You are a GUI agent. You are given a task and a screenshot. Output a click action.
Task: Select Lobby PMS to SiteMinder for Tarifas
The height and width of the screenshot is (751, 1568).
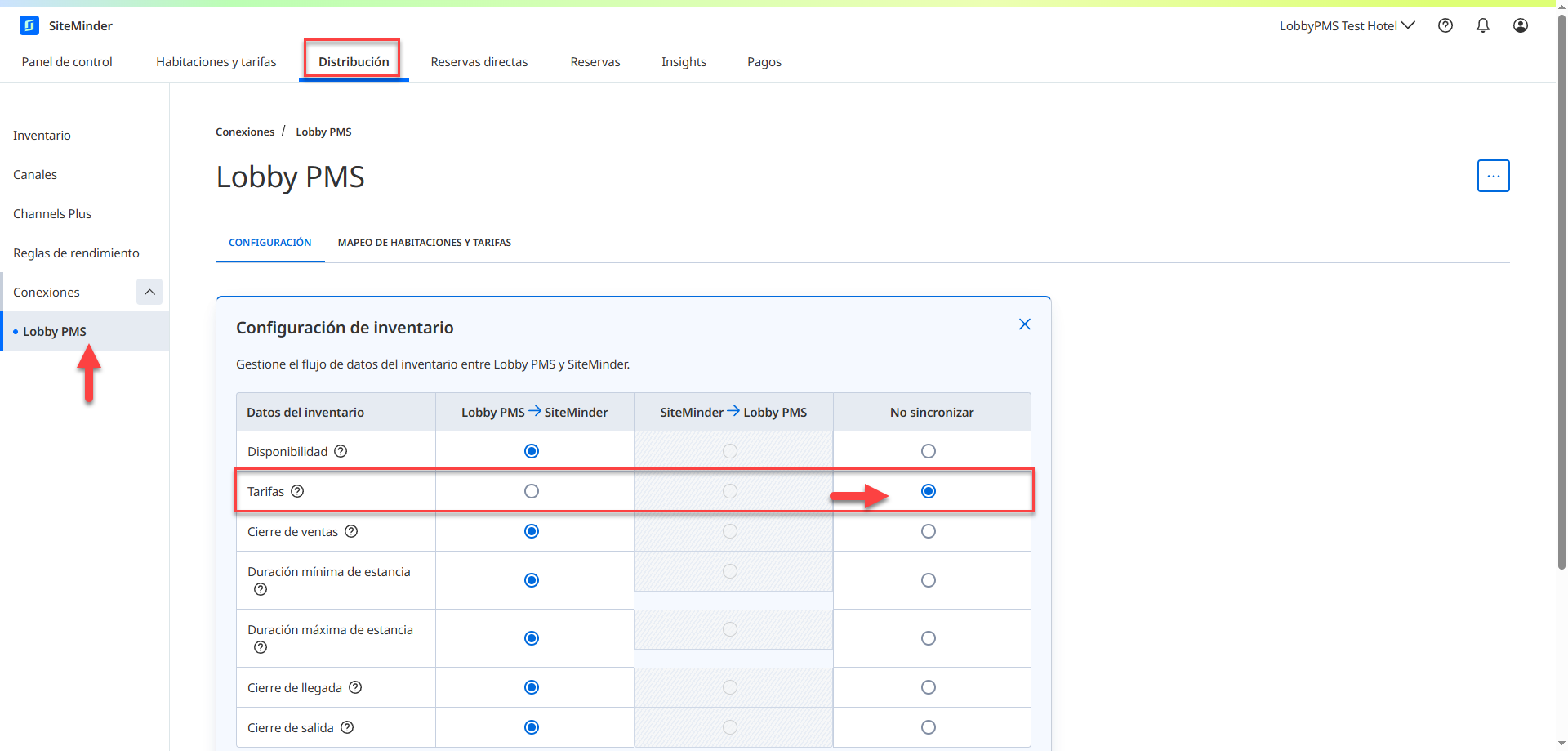click(x=532, y=491)
